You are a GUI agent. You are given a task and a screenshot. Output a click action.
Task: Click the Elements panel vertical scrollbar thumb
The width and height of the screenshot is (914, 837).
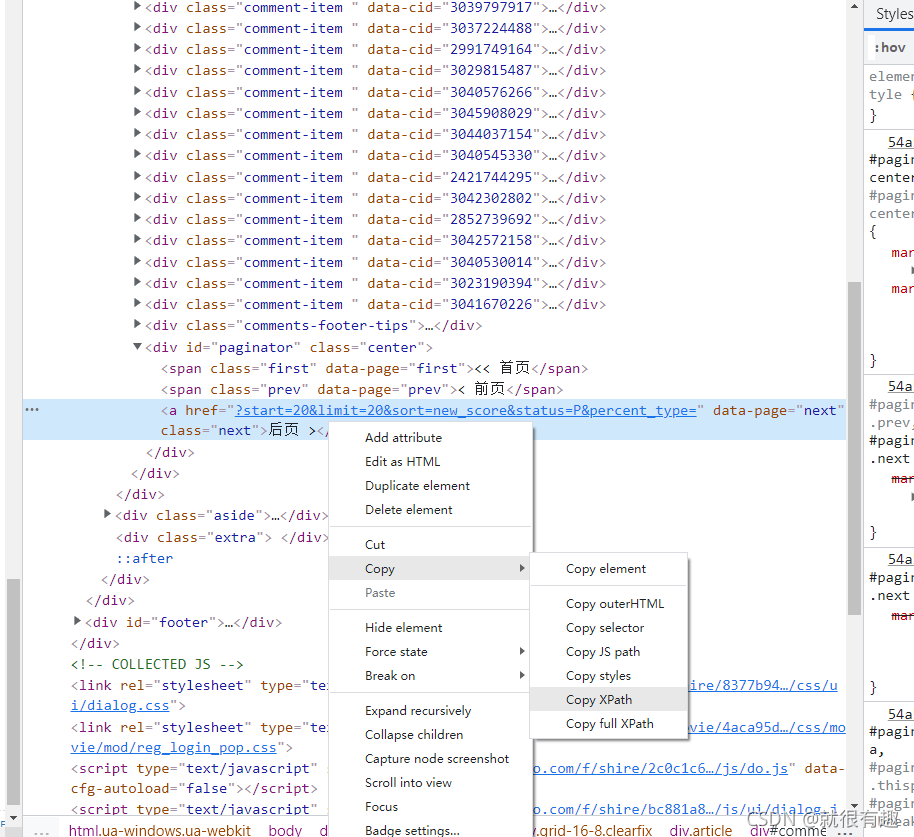(x=853, y=400)
